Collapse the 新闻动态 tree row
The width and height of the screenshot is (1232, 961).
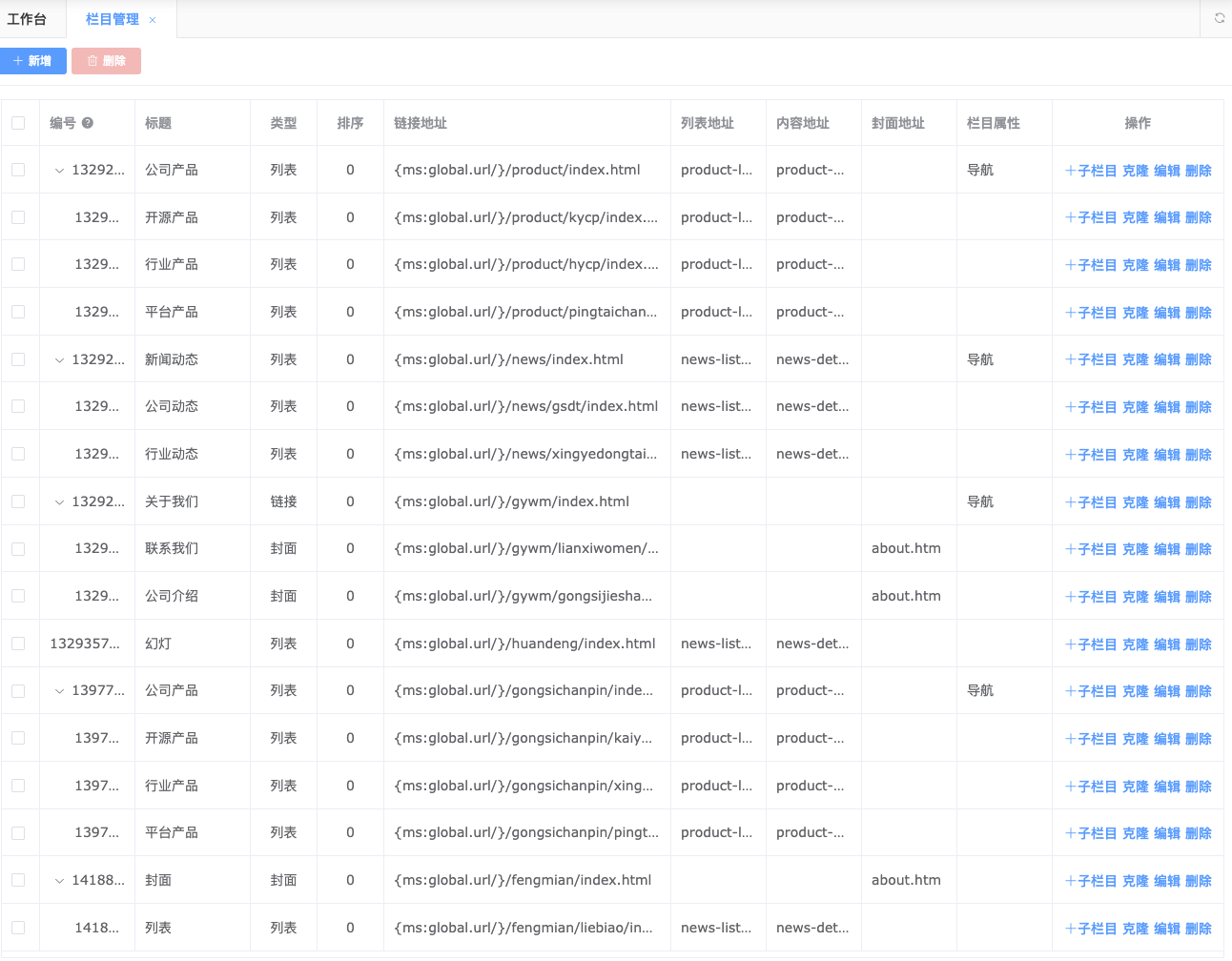coord(59,360)
